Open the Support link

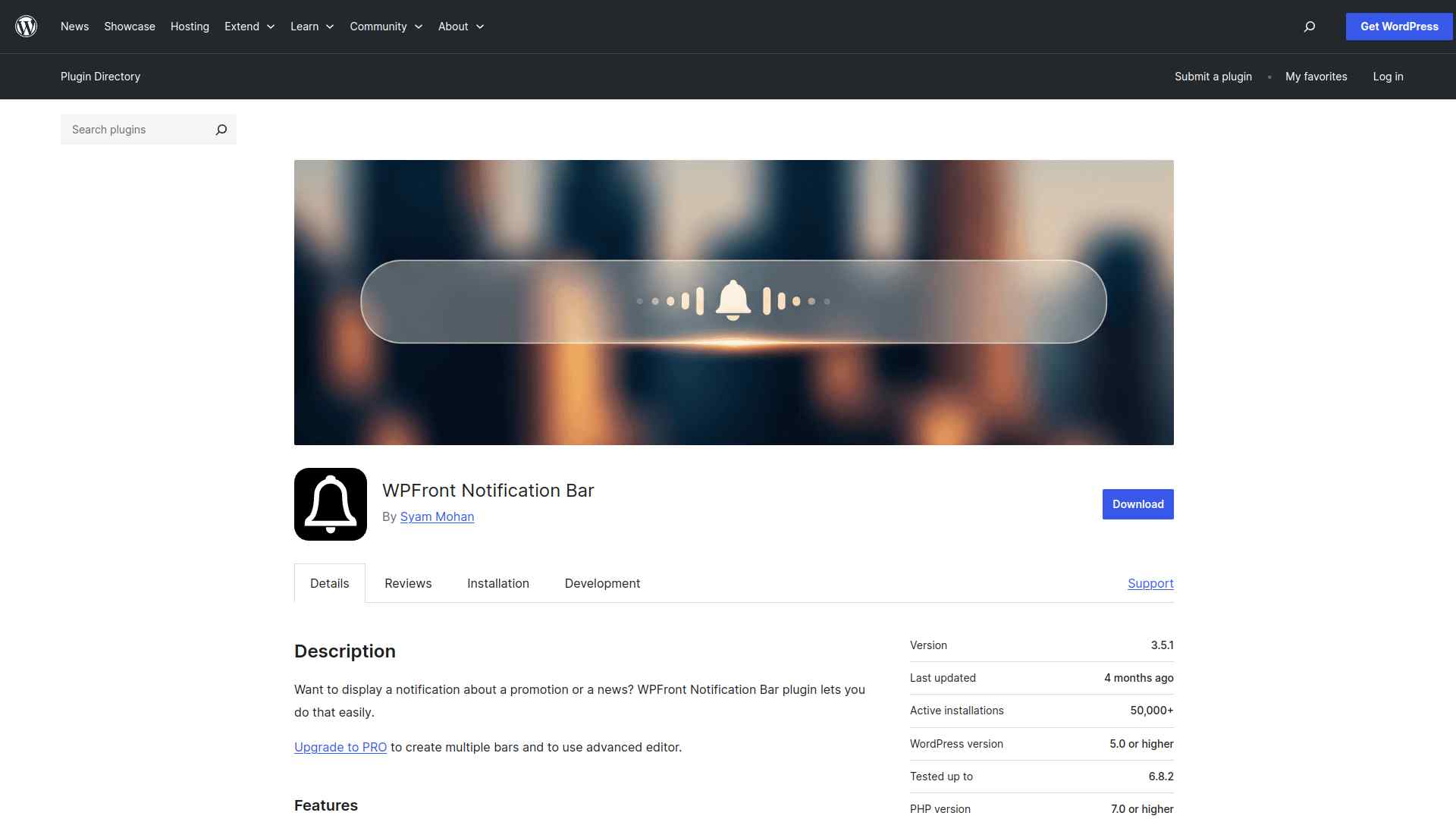point(1150,583)
